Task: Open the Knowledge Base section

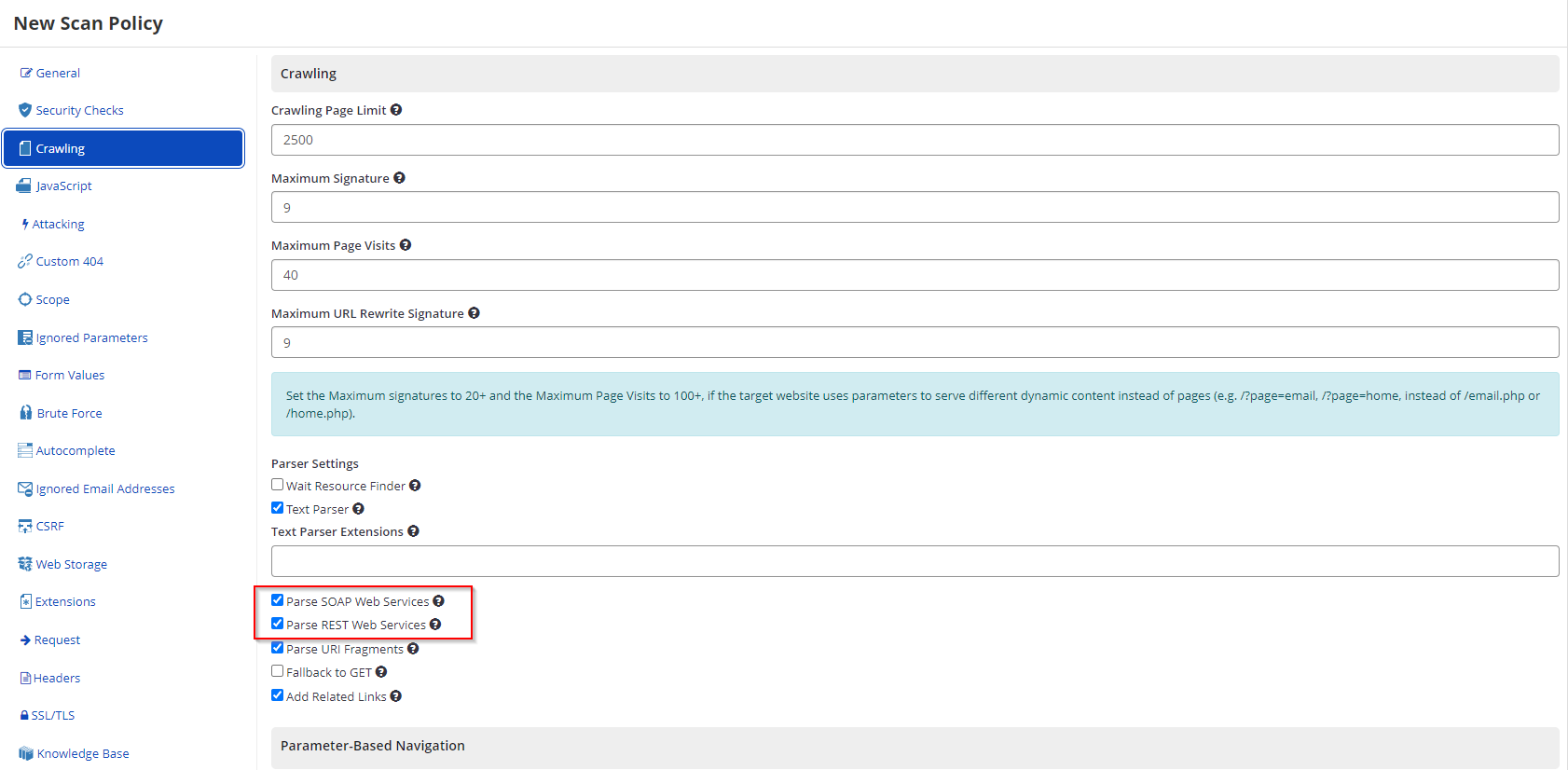Action: [x=82, y=753]
